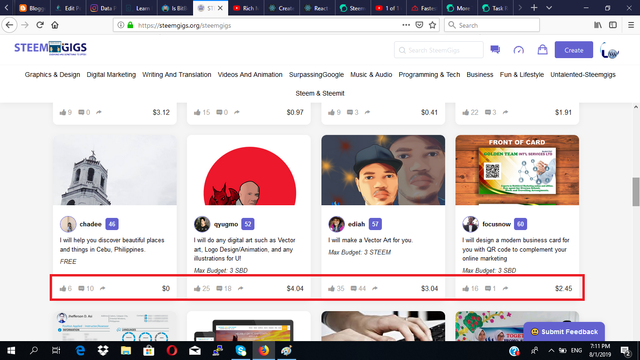Screen dimensions: 640x360
Task: Open focusnow's profile link
Action: pyautogui.click(x=496, y=224)
